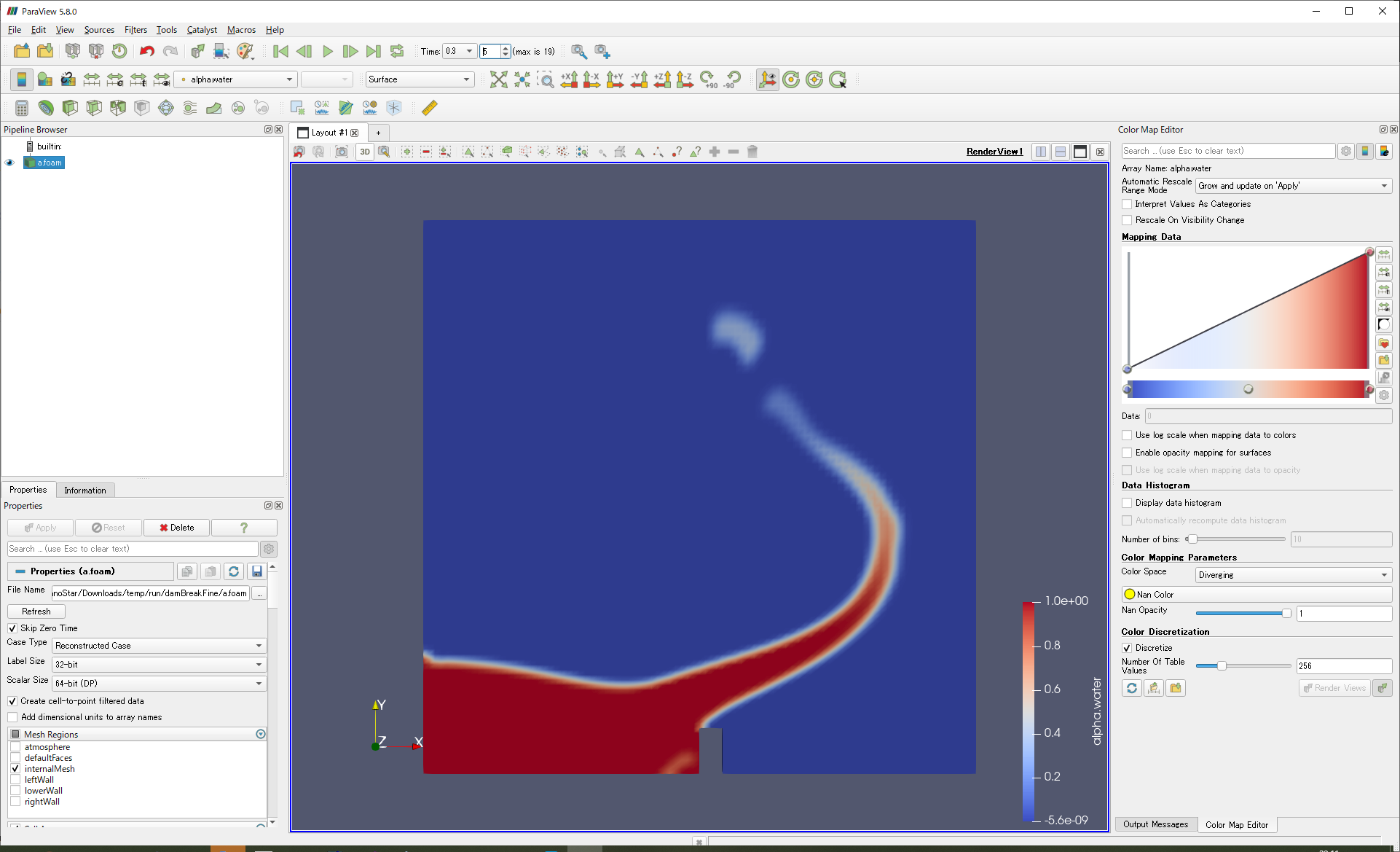Open the Color Space Diverging dropdown
Screen dimensions: 1400x852
[x=1294, y=575]
